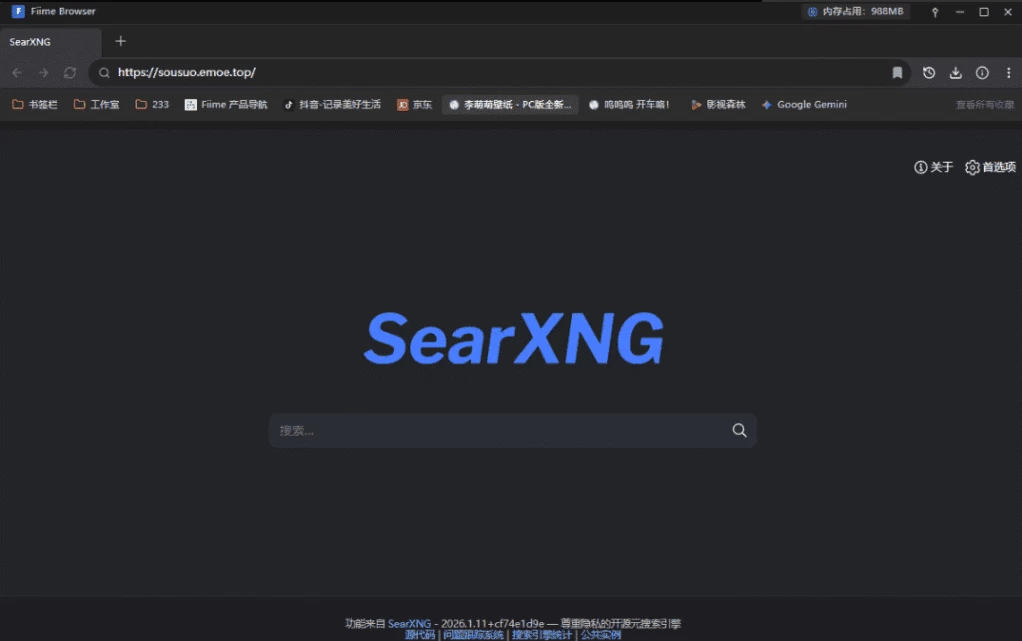
Task: Bookmark this page with the bookmark icon
Action: pyautogui.click(x=897, y=73)
